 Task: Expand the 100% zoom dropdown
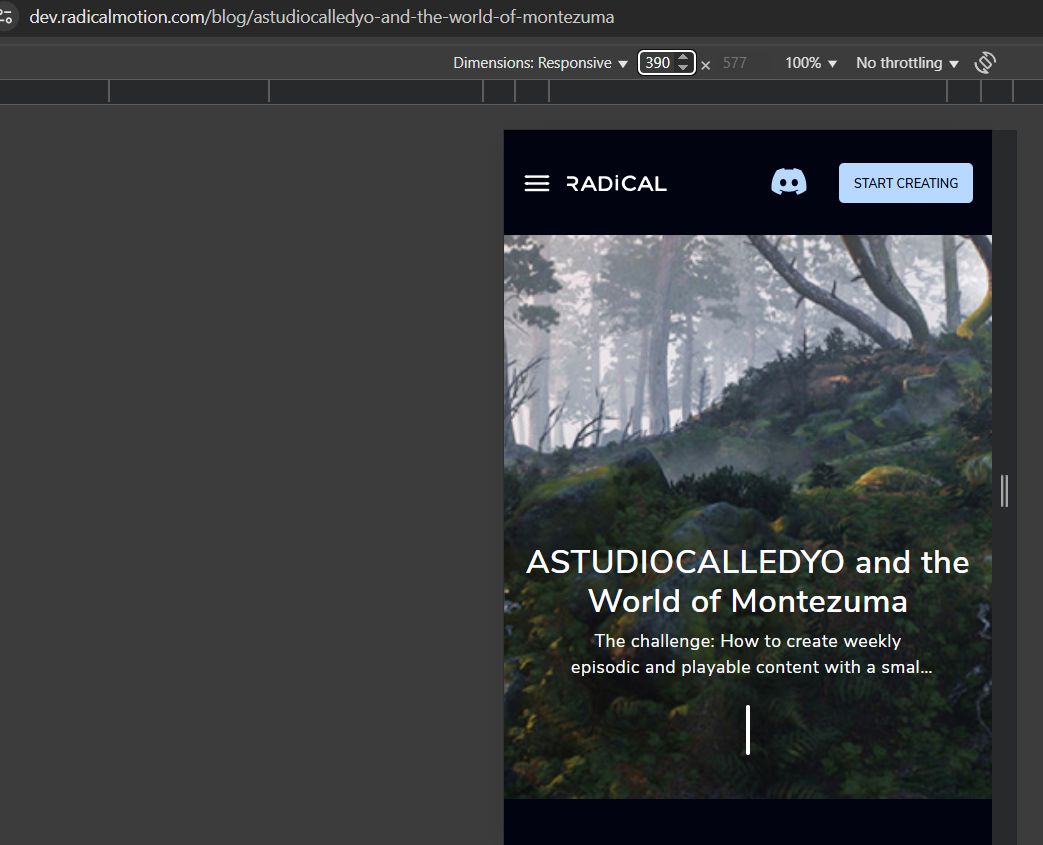810,63
